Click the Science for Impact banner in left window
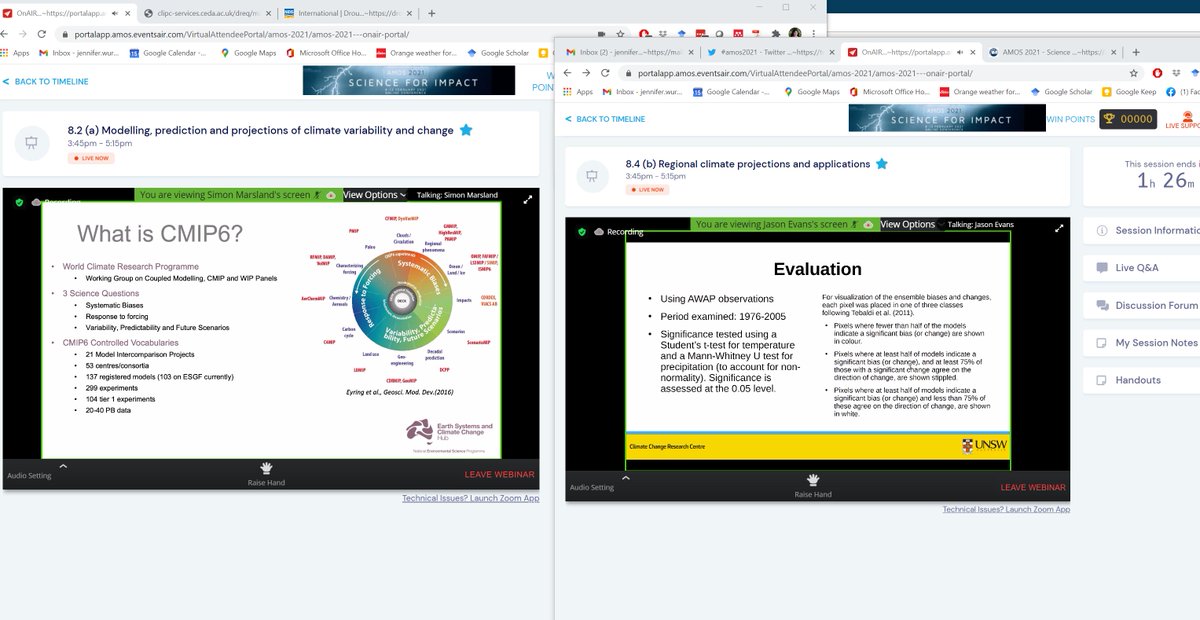The height and width of the screenshot is (620, 1200). 408,80
